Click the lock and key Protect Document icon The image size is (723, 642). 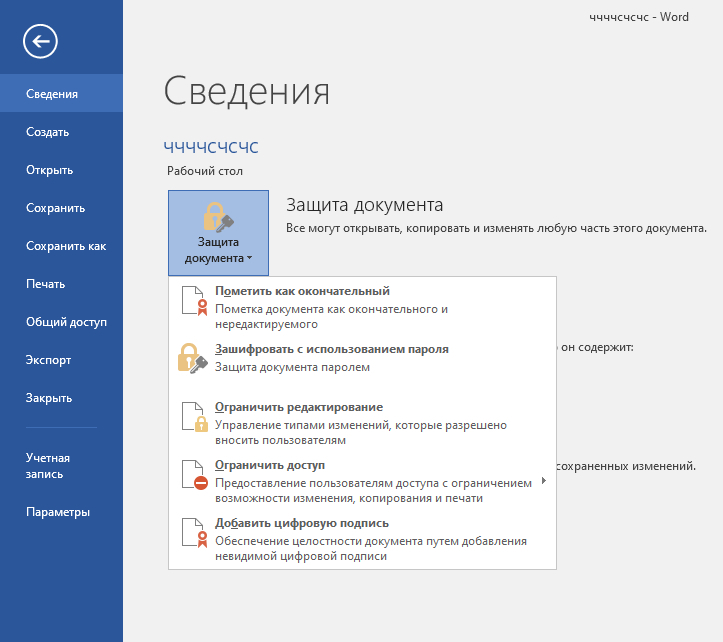218,217
